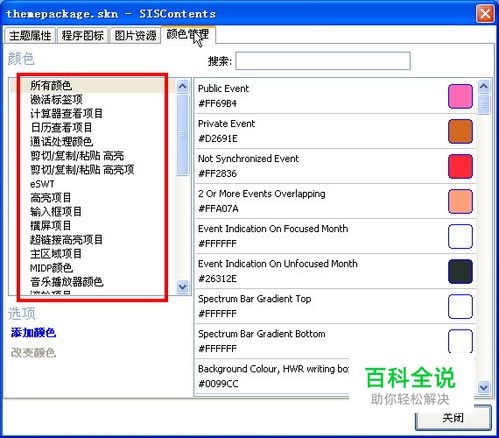Open the 程序图标 tab

point(82,35)
